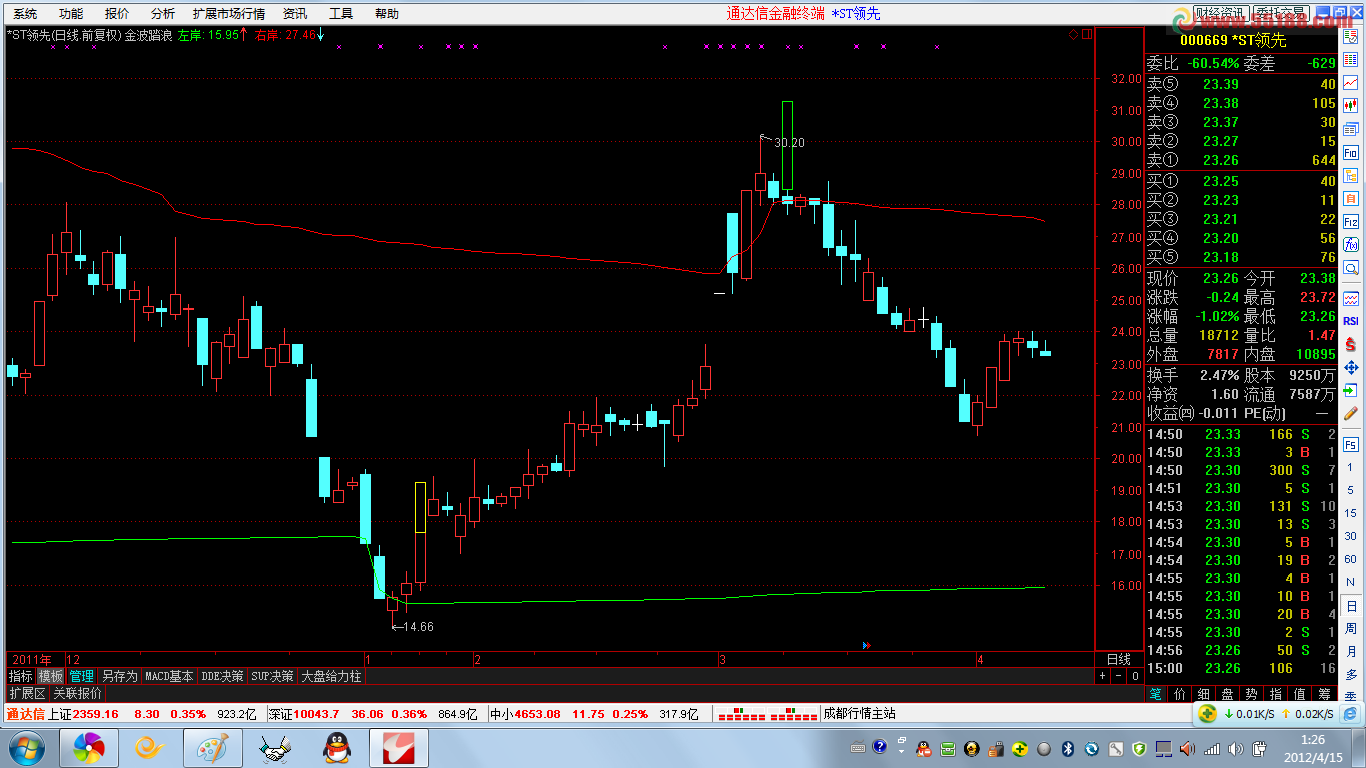This screenshot has height=768, width=1366.
Task: Apply the DDE决策 template
Action: 222,676
